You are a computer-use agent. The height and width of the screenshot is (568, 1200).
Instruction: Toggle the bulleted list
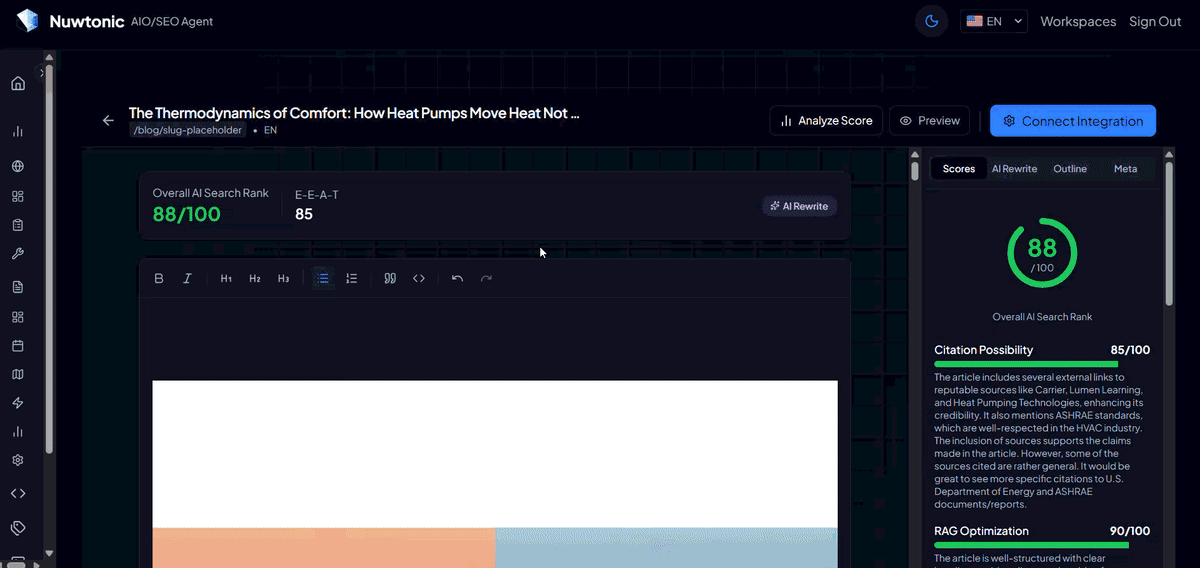[322, 278]
